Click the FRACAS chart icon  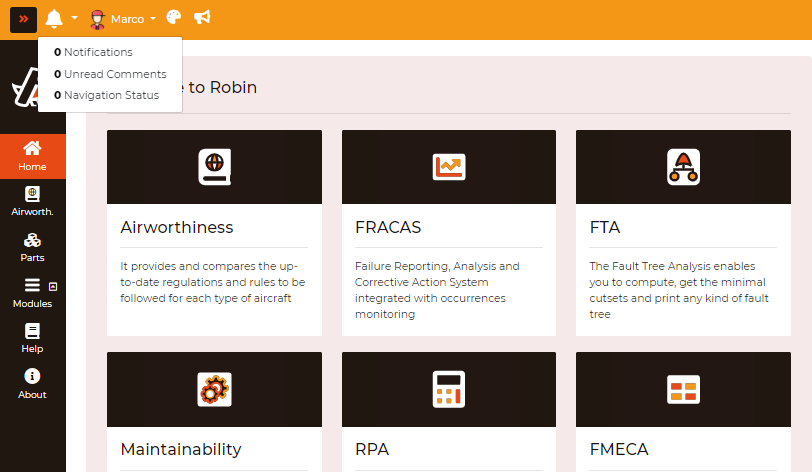tap(449, 166)
